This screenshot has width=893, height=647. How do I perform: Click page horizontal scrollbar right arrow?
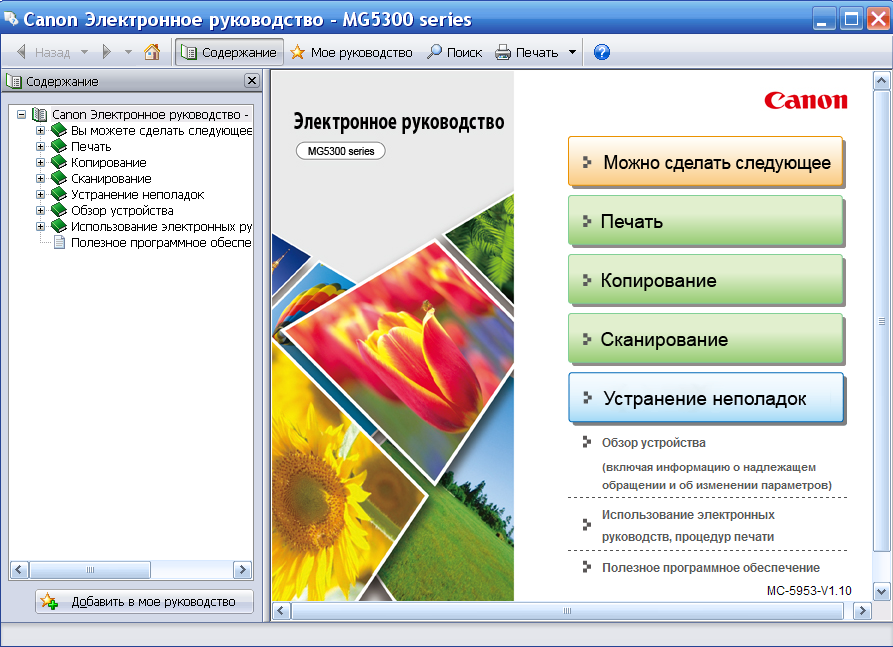(x=862, y=611)
